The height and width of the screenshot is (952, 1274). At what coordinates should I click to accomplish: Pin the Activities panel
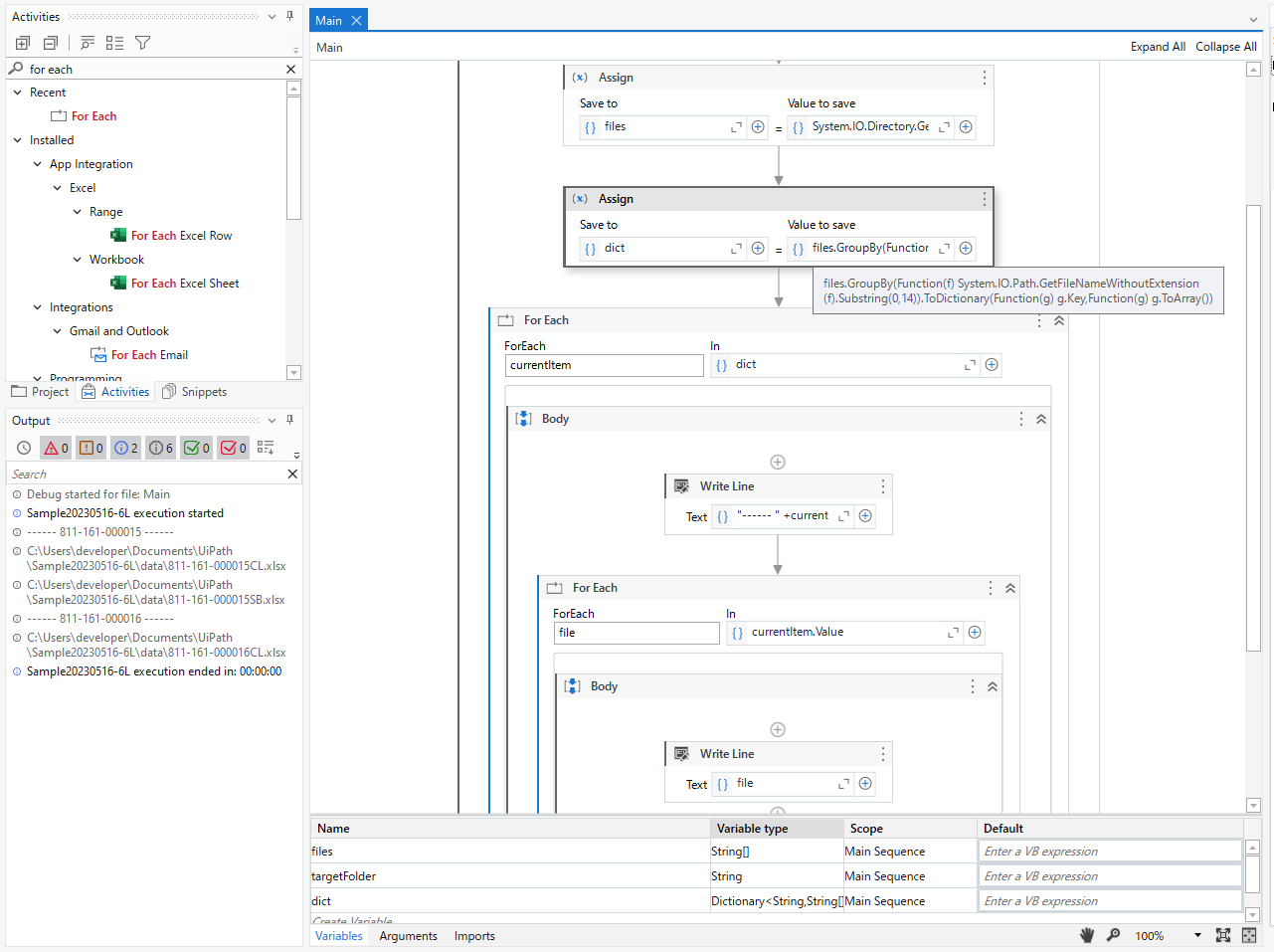[289, 17]
